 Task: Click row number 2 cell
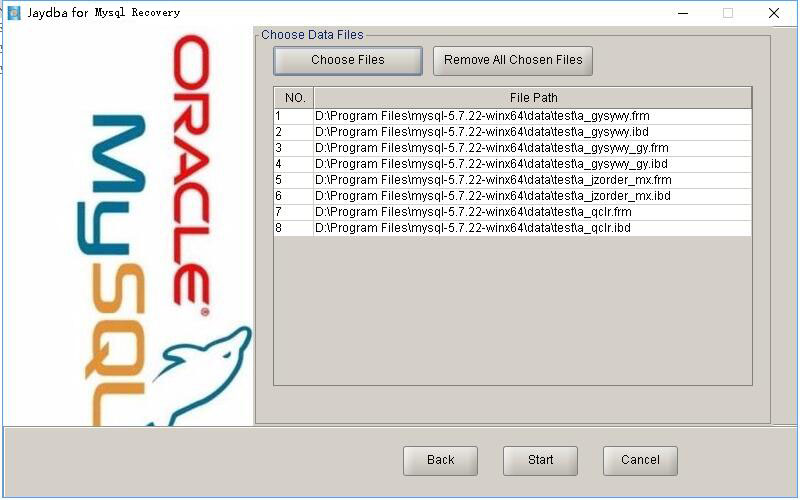[294, 132]
